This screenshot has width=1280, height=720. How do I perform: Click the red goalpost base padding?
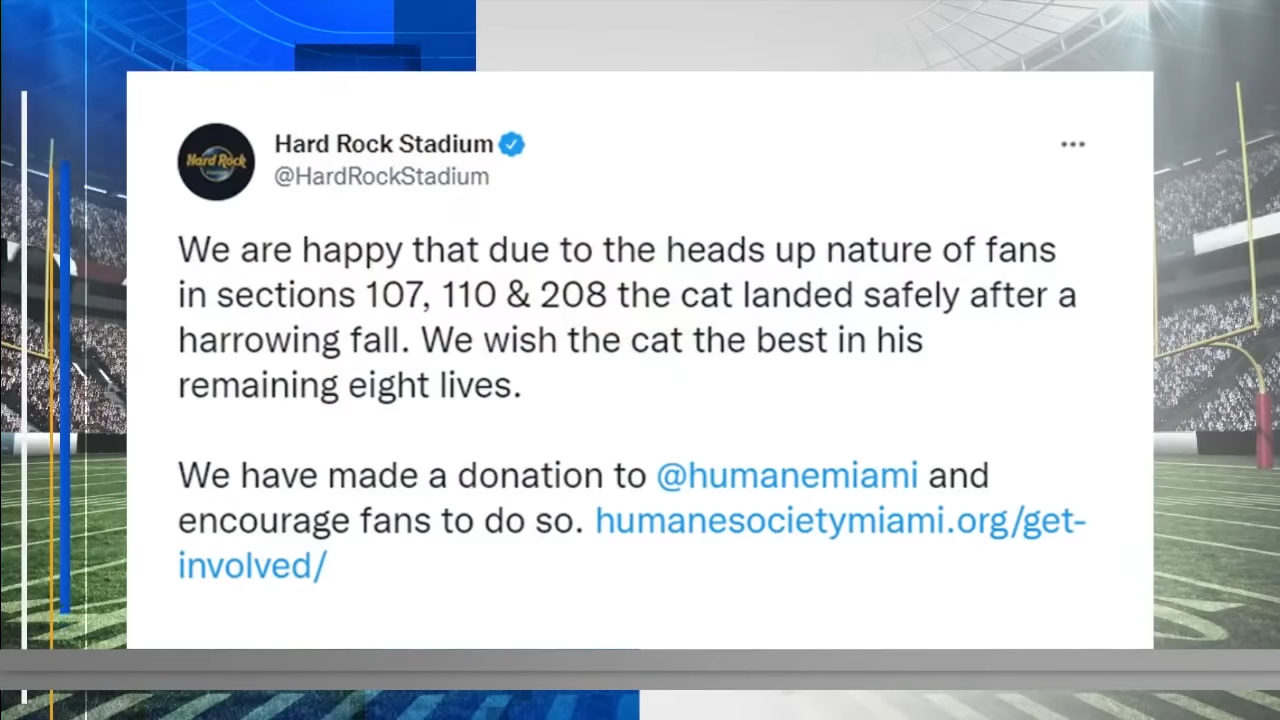point(1265,428)
